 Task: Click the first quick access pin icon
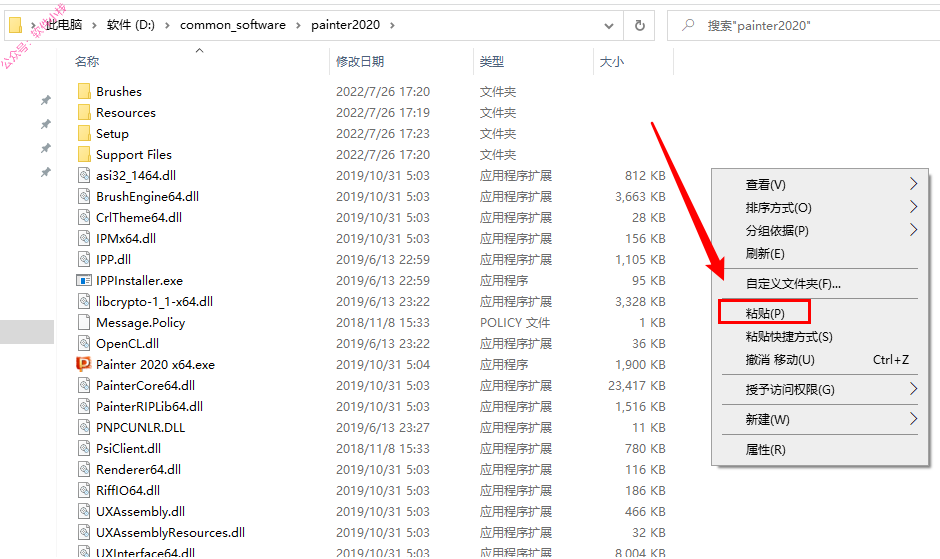pyautogui.click(x=46, y=100)
